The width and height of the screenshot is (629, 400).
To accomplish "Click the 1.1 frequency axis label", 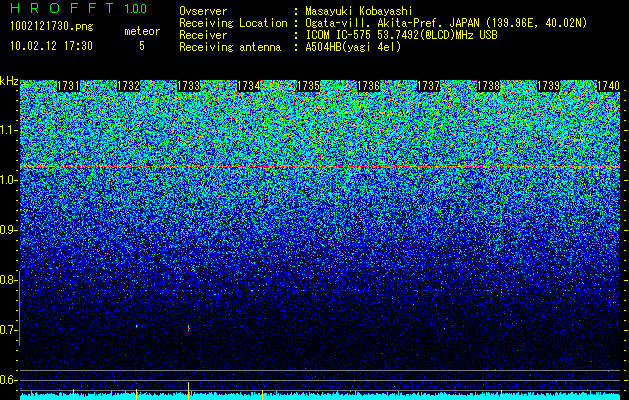I will coord(8,130).
